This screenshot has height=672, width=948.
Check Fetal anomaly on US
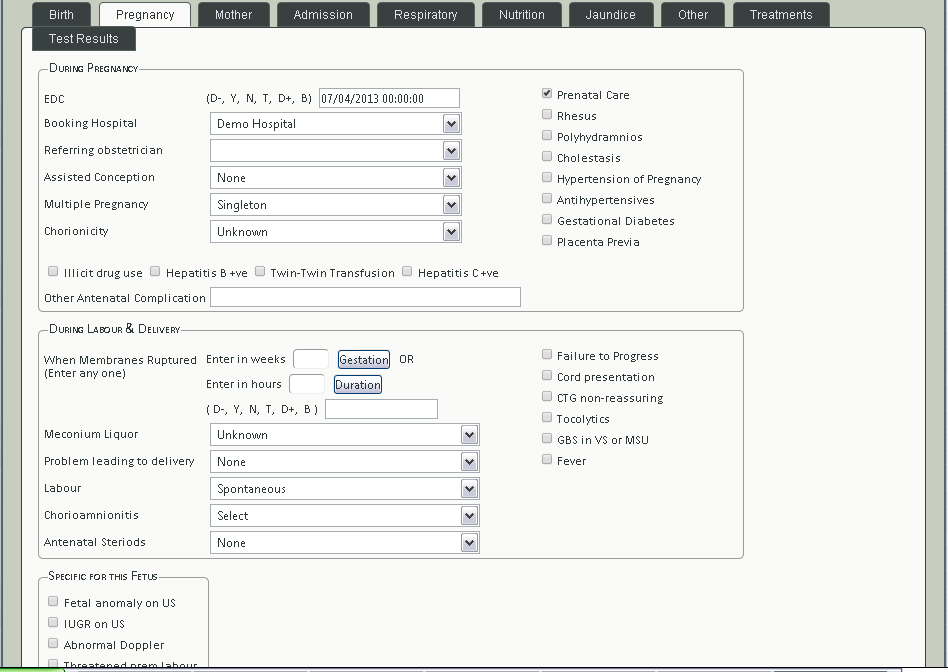(53, 602)
